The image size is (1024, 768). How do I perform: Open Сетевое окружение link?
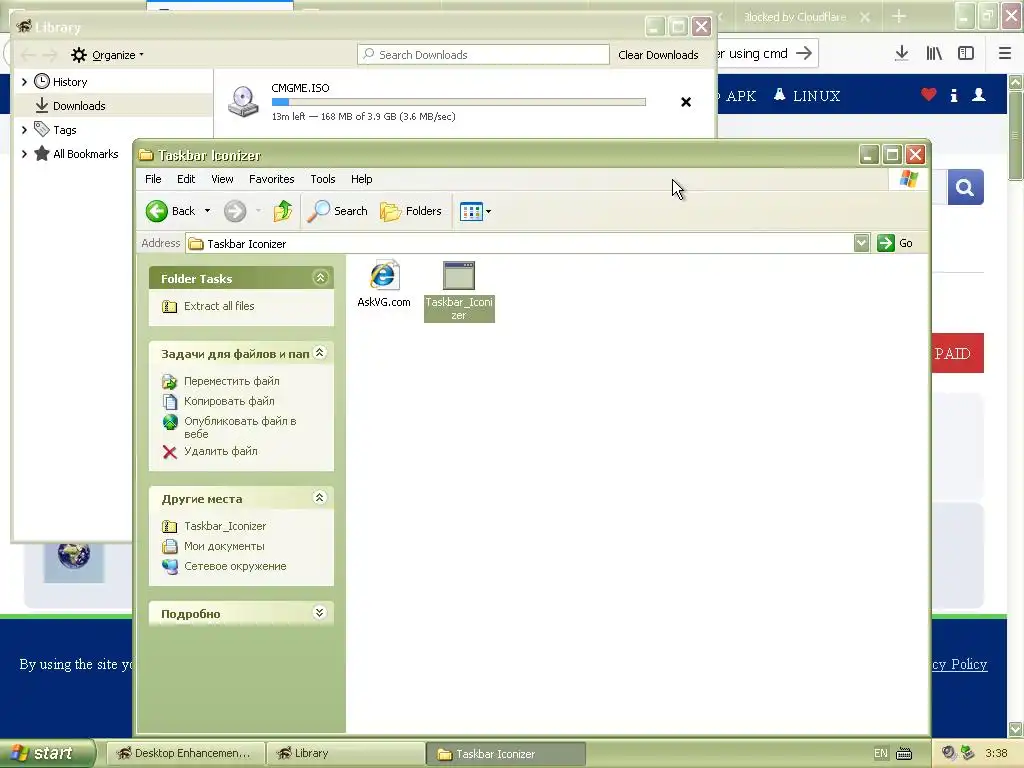(x=235, y=566)
